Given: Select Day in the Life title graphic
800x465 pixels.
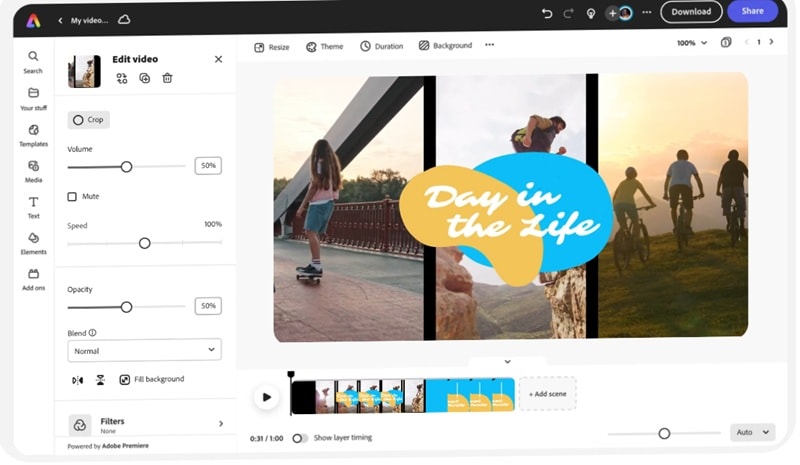Looking at the screenshot, I should [x=507, y=217].
